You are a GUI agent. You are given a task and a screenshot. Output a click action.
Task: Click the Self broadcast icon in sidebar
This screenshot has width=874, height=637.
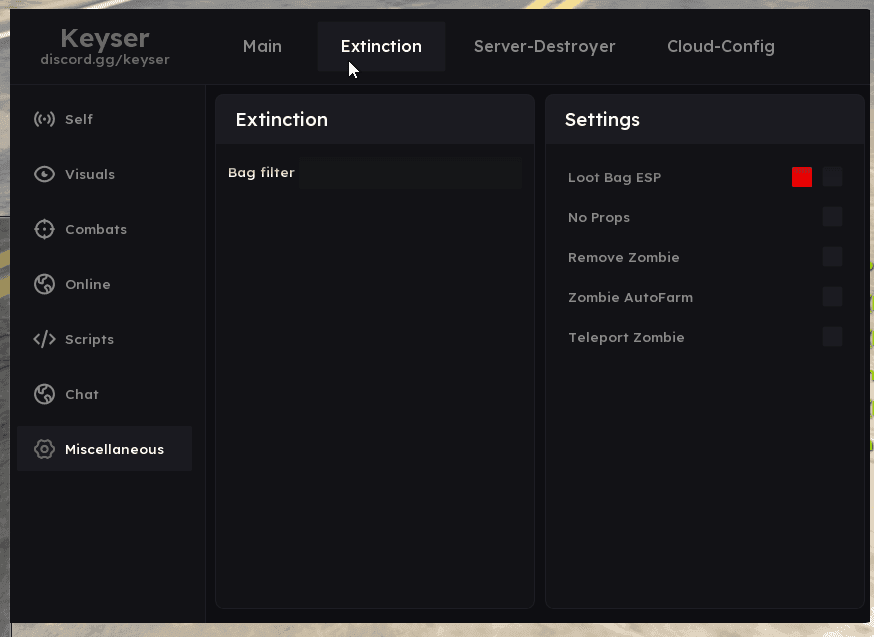point(44,120)
